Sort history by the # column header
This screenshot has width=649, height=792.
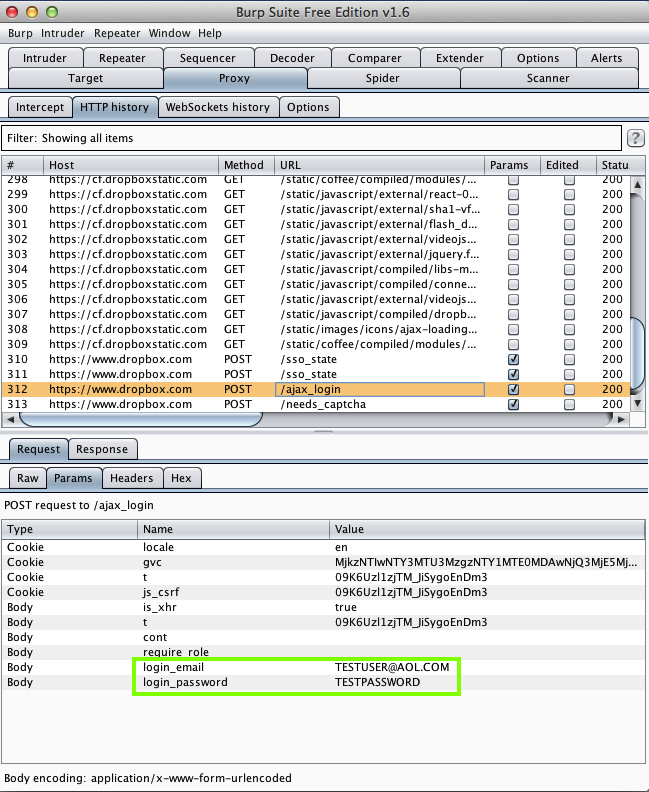tap(22, 165)
